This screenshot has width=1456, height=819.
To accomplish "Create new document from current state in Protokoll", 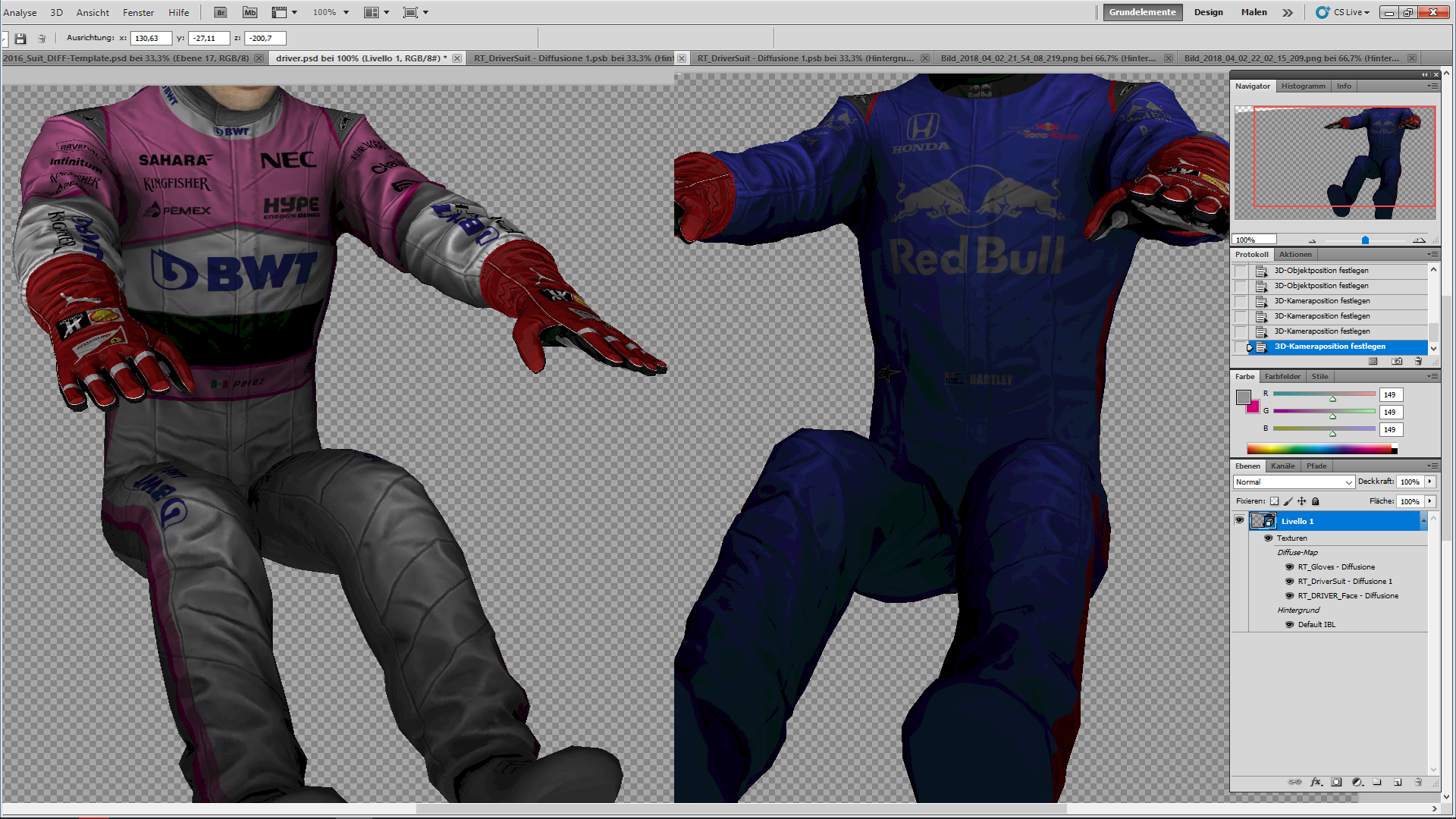I will point(1373,362).
